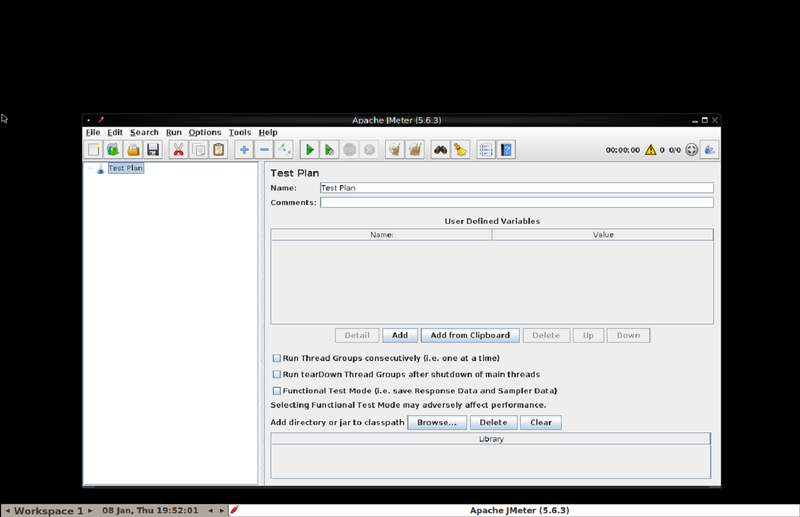Click the Help icon in toolbar
Screen dimensions: 800x517
(506, 150)
